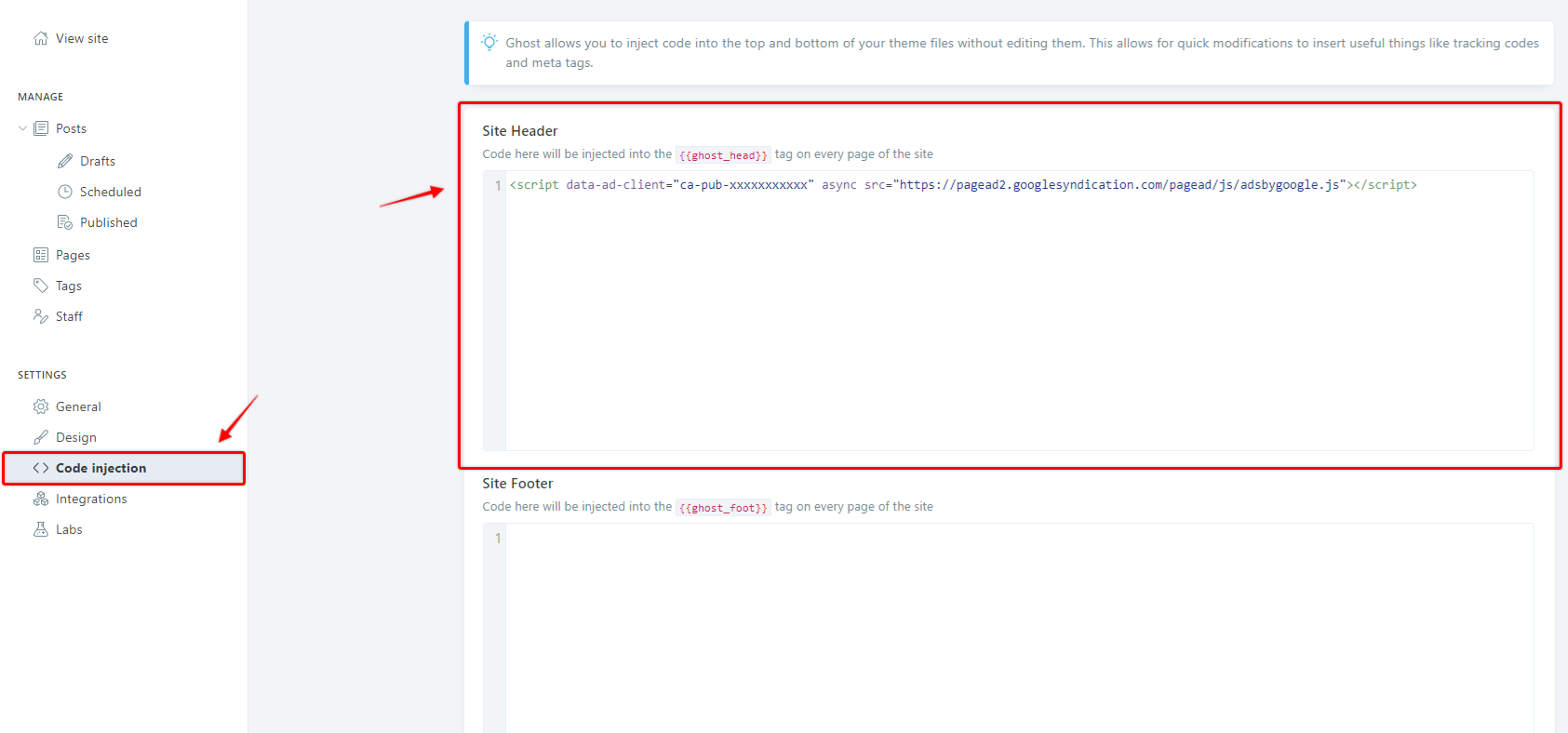The image size is (1568, 733).
Task: Click the Design brush icon
Action: 41,437
